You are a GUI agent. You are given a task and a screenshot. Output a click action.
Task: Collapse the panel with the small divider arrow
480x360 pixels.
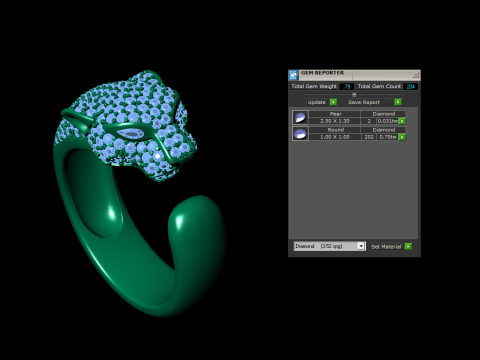tap(354, 94)
